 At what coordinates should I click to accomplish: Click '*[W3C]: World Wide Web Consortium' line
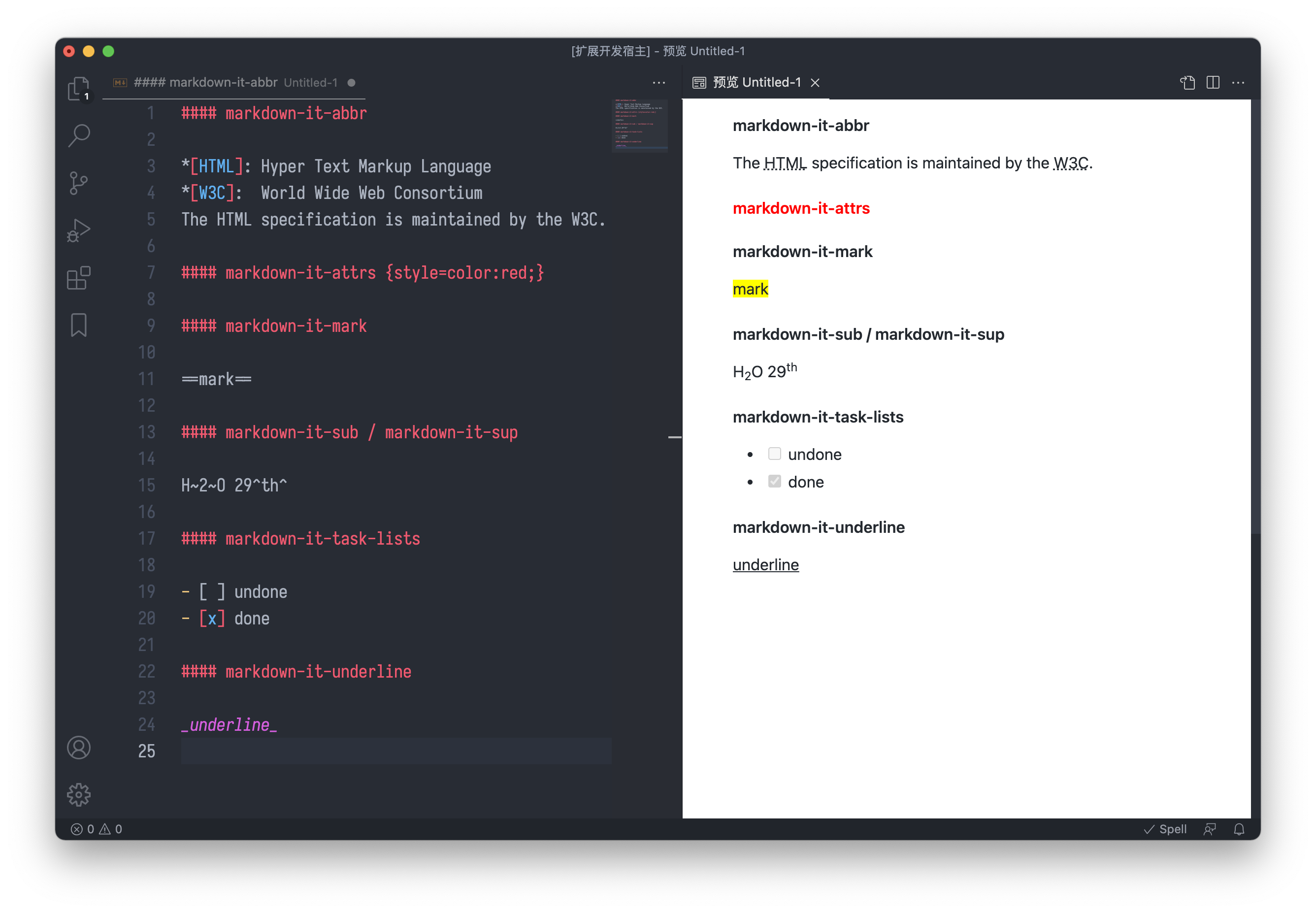332,193
